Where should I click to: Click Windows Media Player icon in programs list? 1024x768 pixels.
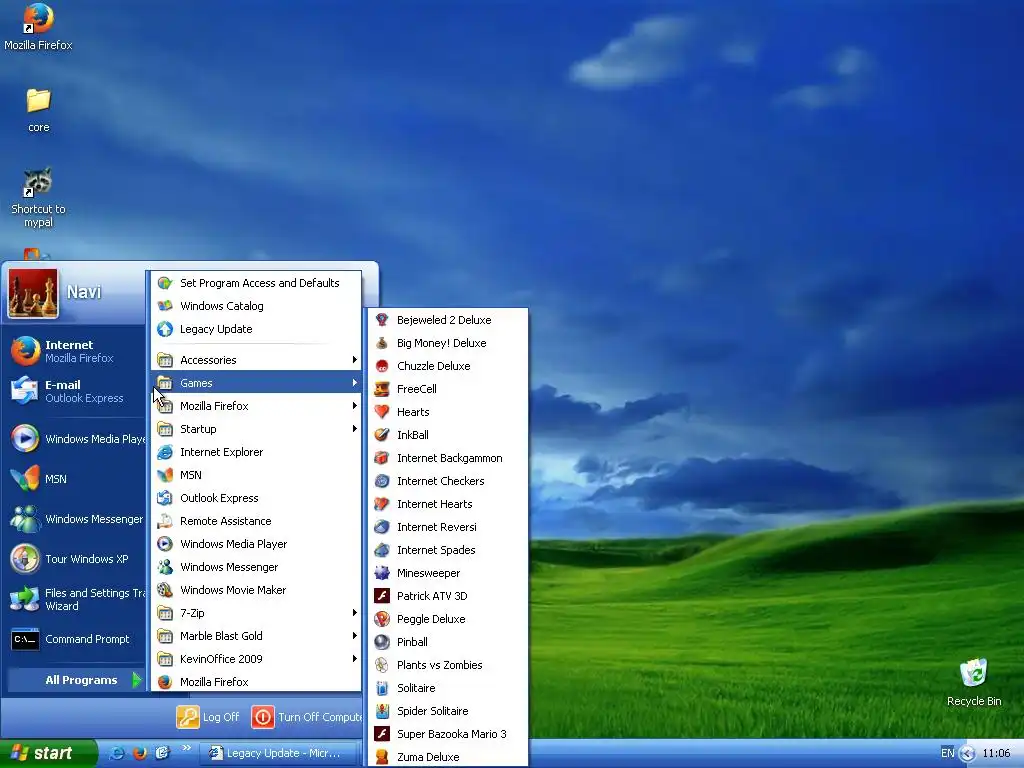(165, 543)
